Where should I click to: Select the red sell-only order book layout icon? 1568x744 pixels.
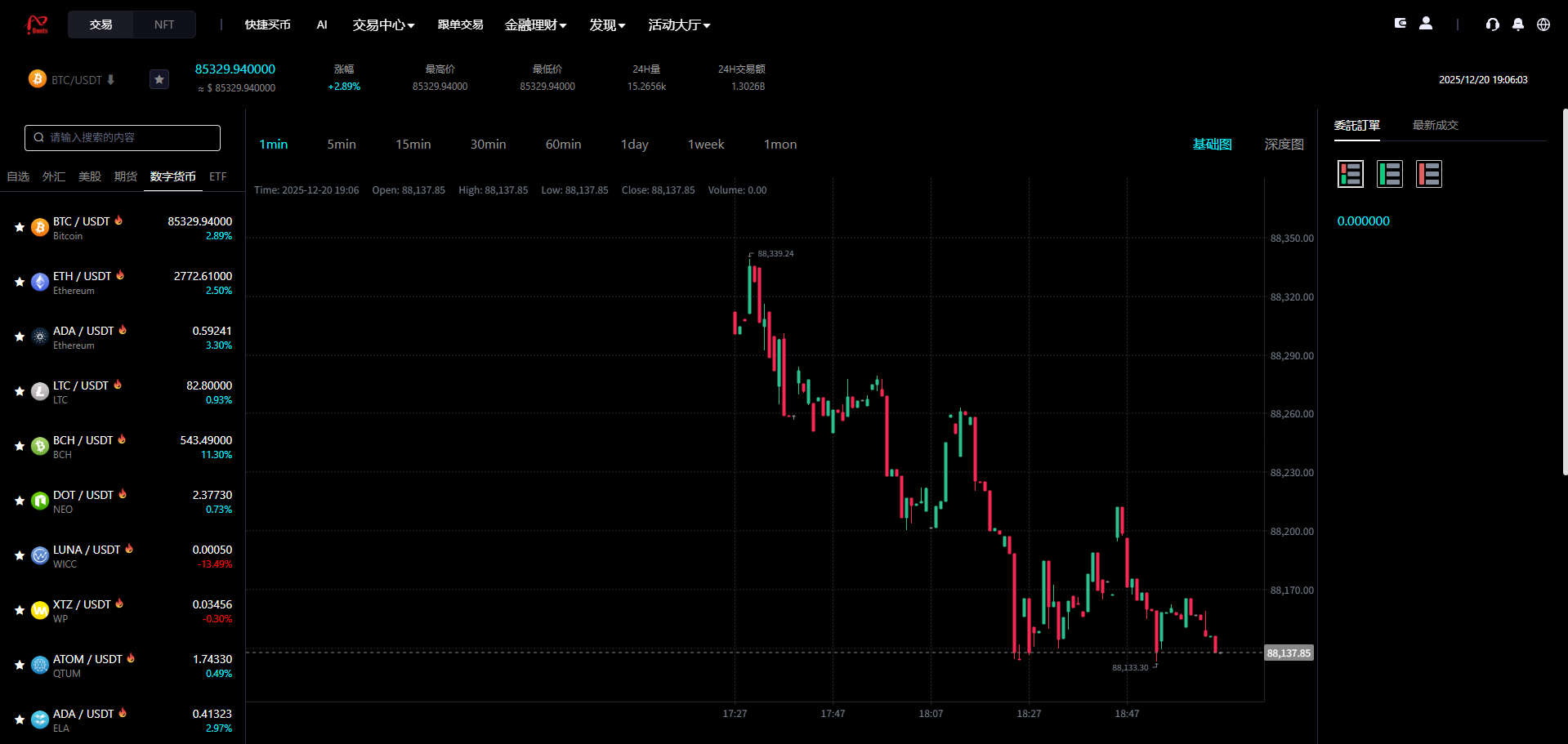coord(1428,173)
